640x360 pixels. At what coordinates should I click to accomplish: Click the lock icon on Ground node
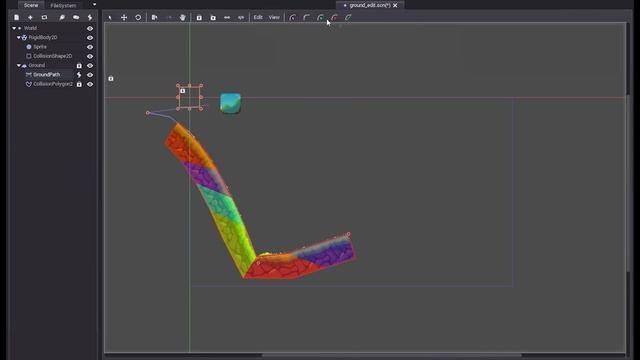point(79,66)
